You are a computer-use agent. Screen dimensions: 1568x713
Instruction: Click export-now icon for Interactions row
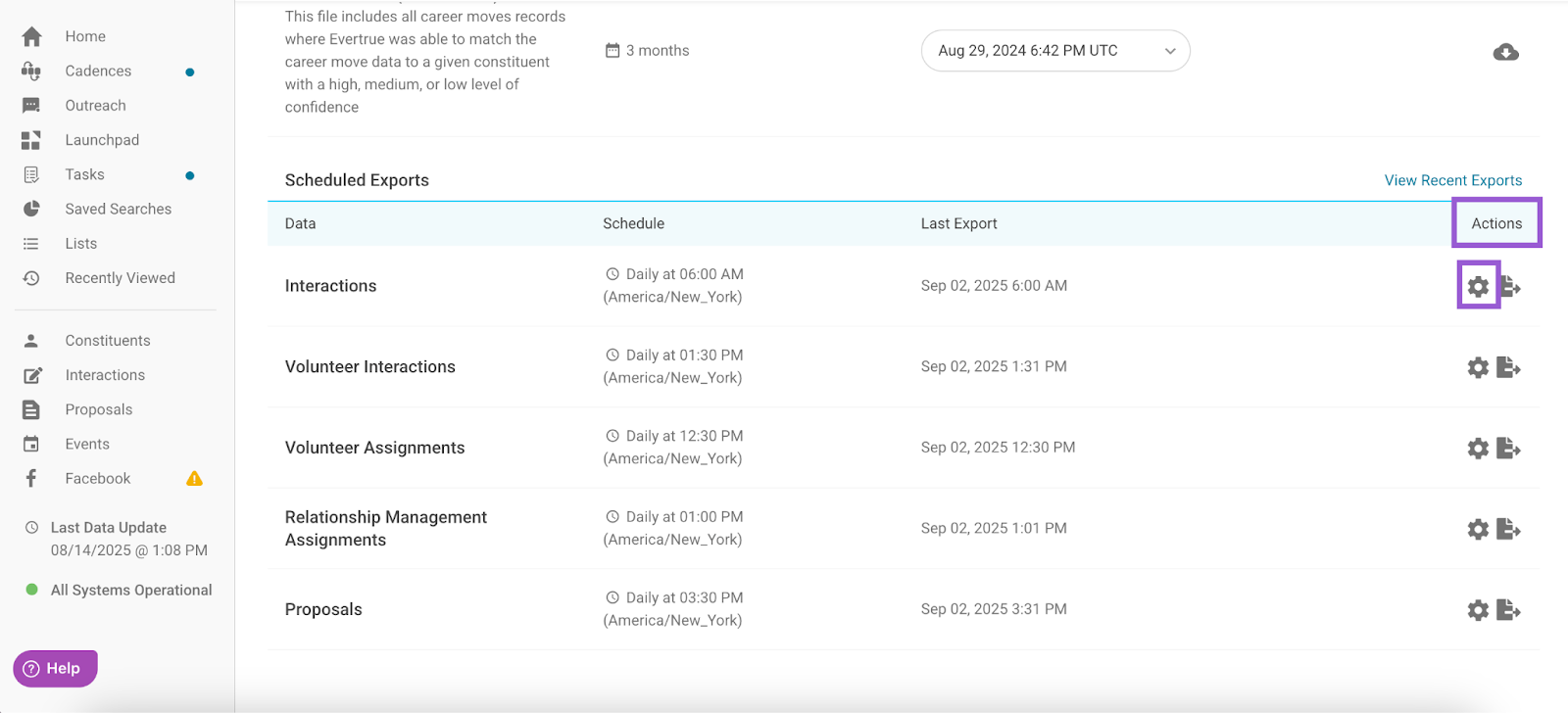pos(1510,286)
